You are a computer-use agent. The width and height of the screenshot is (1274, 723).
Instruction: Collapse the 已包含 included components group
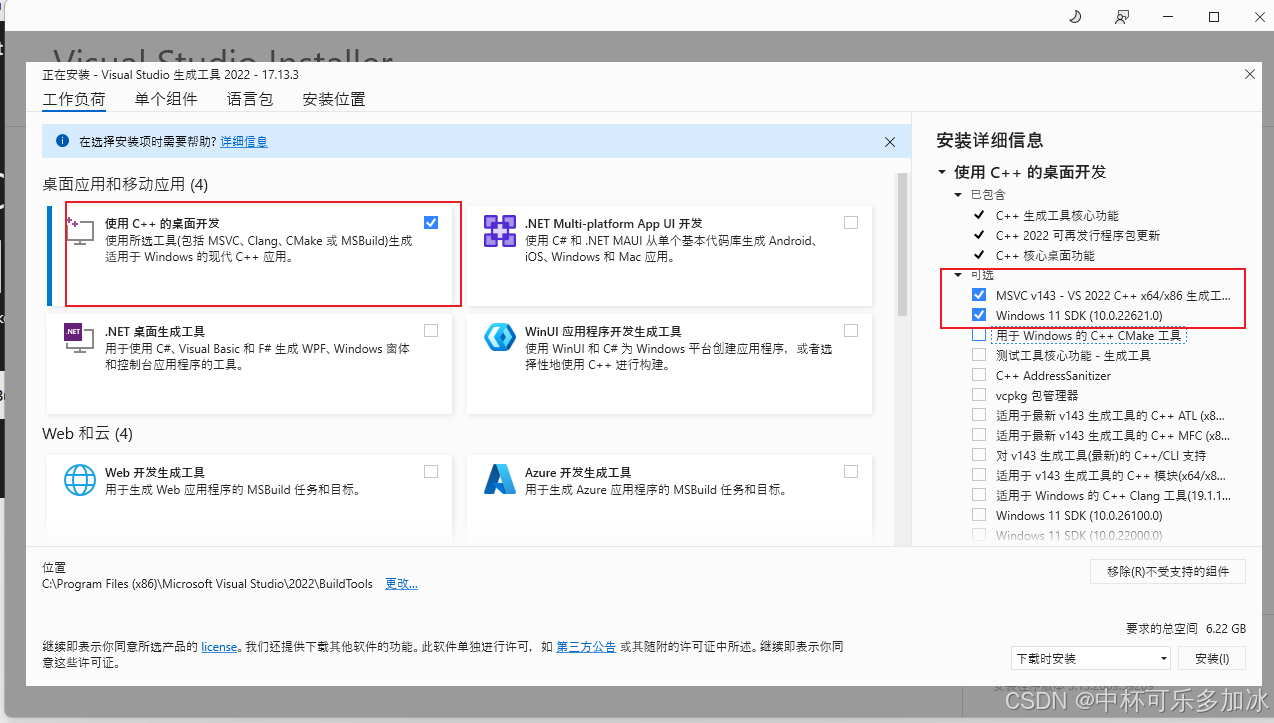(958, 194)
